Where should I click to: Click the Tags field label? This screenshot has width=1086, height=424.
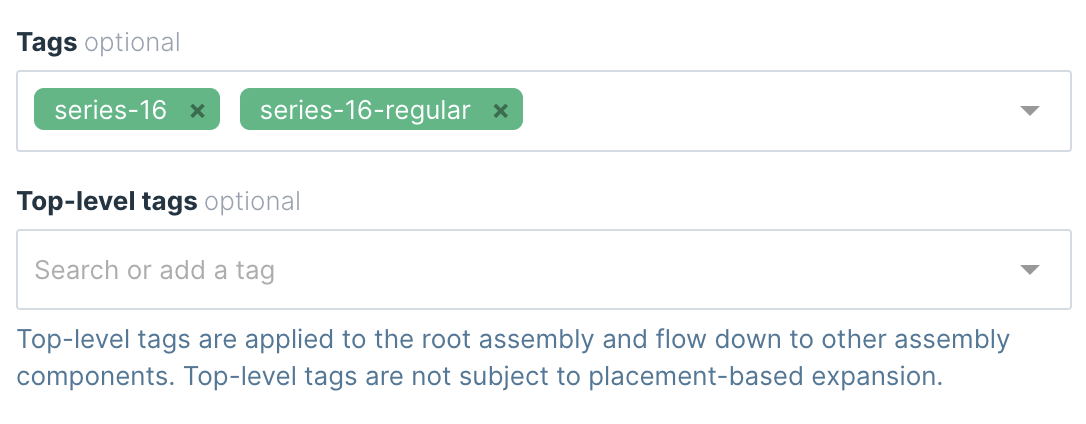point(46,42)
